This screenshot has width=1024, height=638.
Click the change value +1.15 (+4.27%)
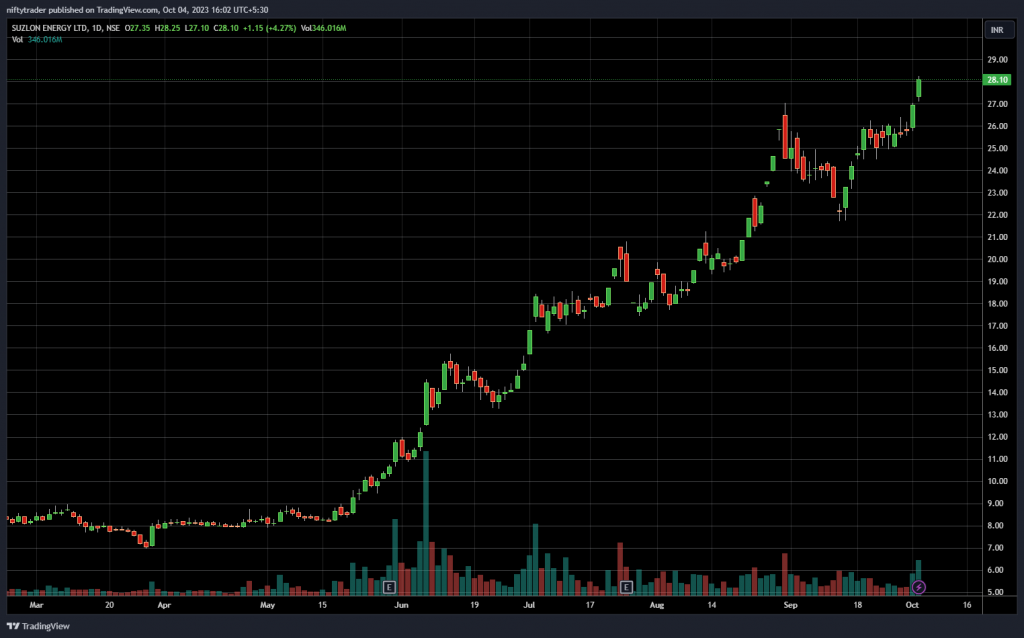(270, 28)
